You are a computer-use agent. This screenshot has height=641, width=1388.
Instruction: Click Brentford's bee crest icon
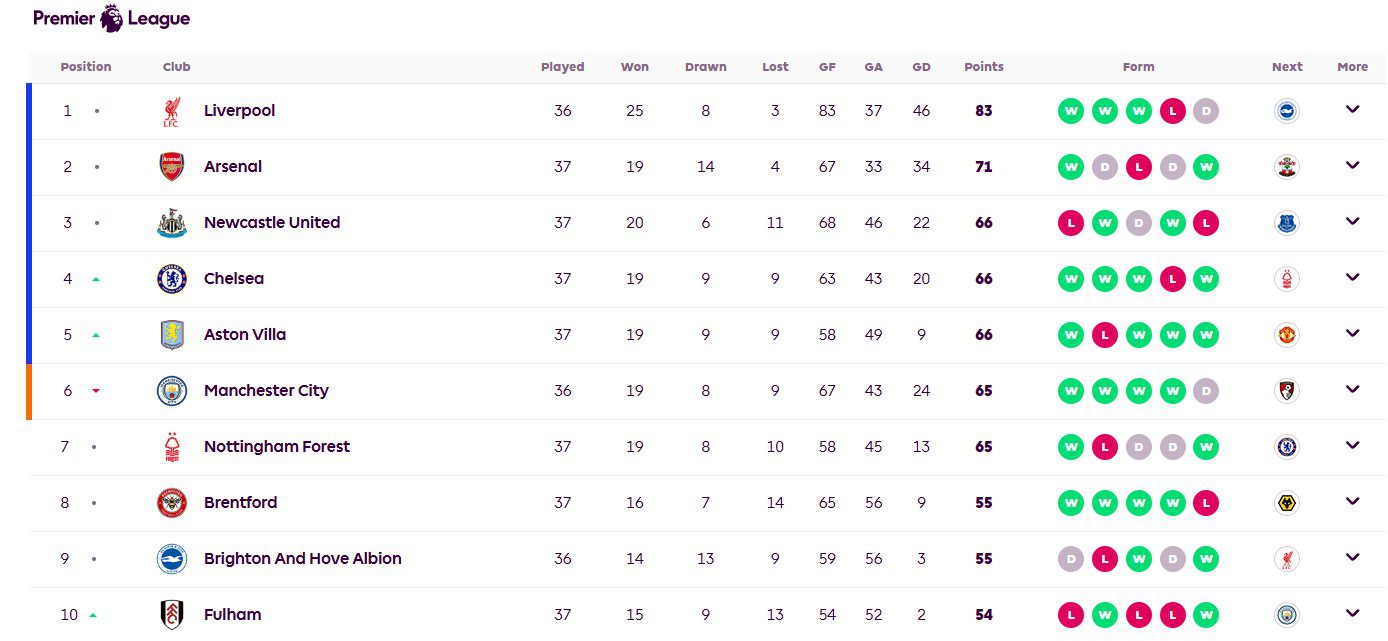pos(172,503)
